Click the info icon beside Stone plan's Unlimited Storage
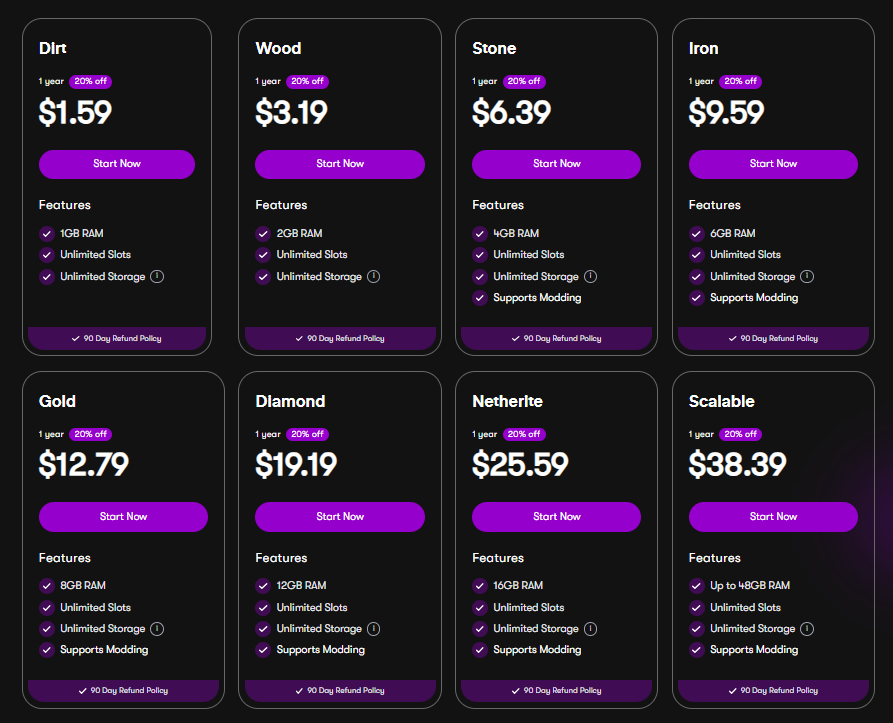Image resolution: width=893 pixels, height=723 pixels. click(590, 276)
